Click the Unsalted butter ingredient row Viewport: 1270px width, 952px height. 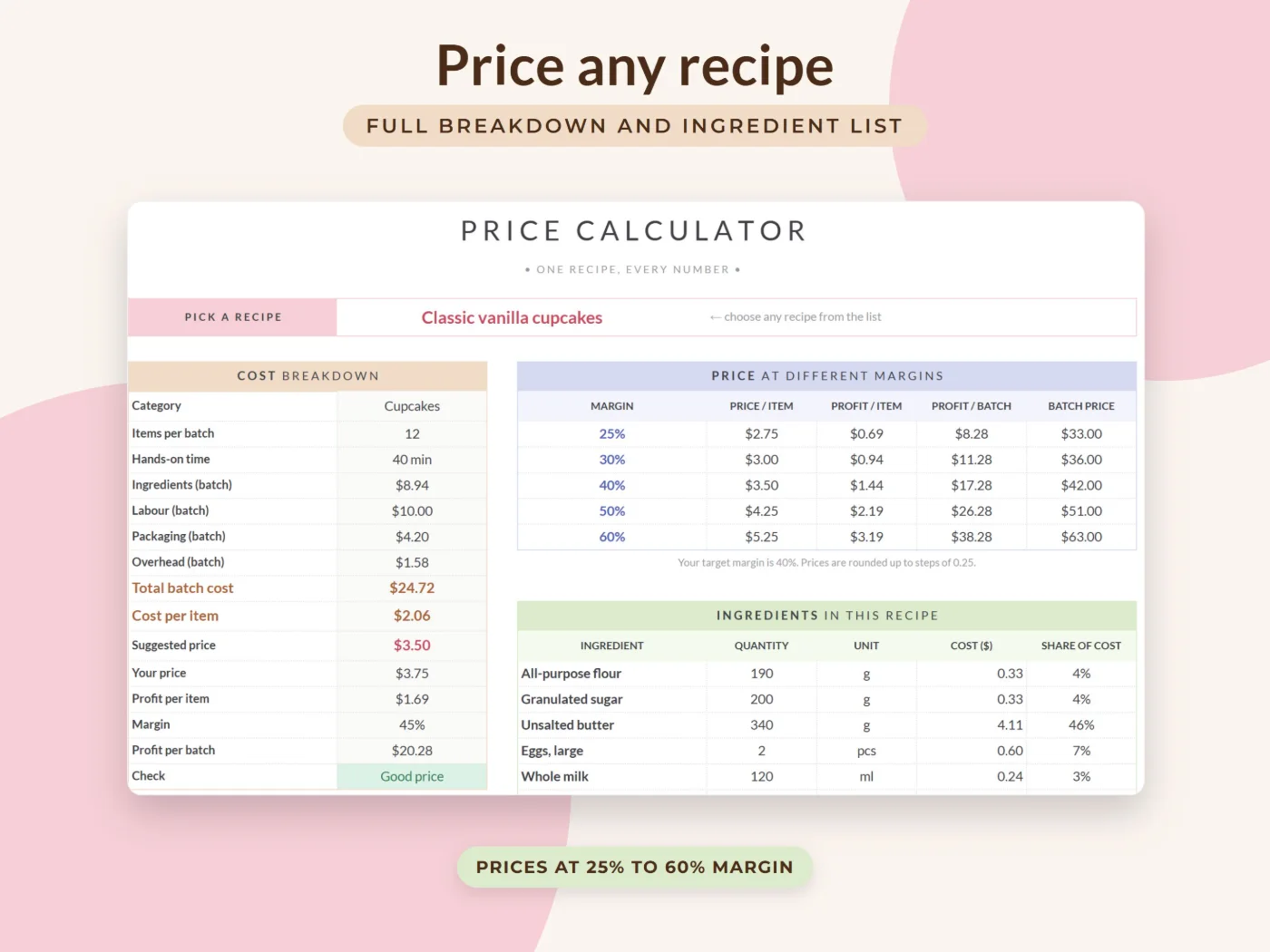coord(826,724)
